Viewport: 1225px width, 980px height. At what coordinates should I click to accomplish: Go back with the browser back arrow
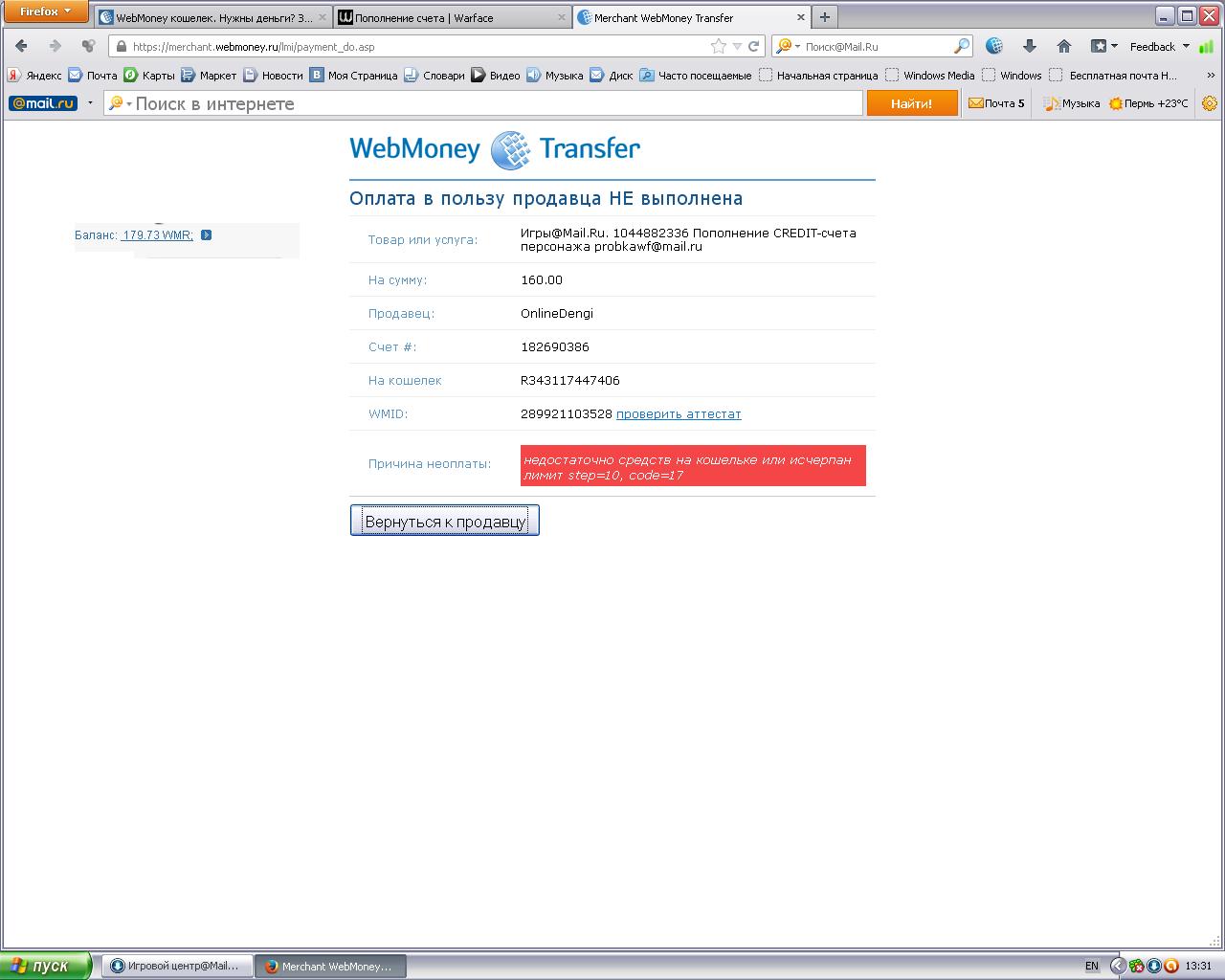pos(22,46)
